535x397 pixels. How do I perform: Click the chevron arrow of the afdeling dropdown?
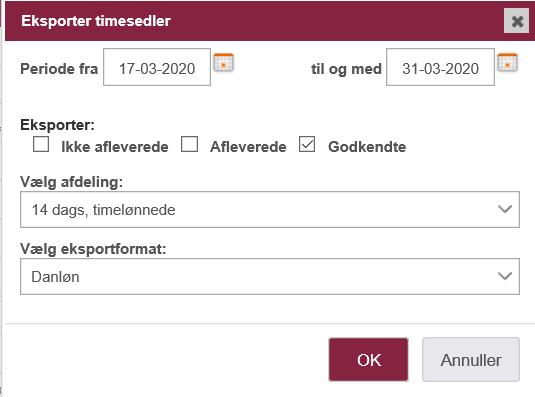[x=505, y=209]
